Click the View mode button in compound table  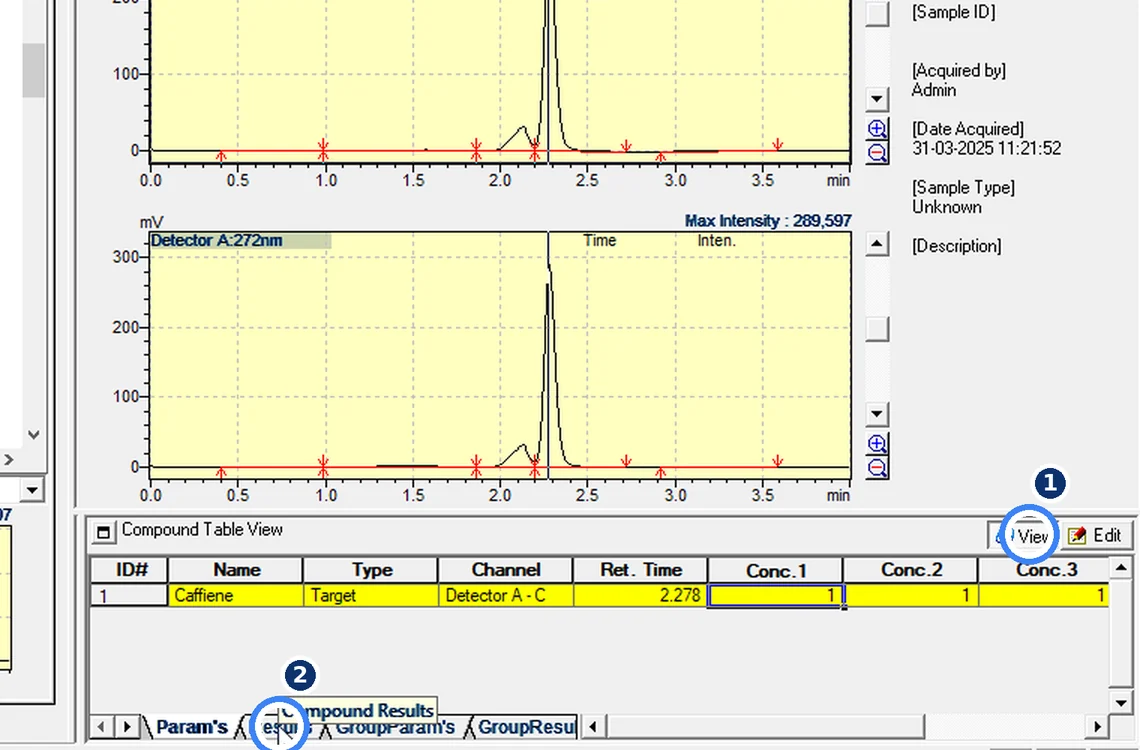[1024, 536]
